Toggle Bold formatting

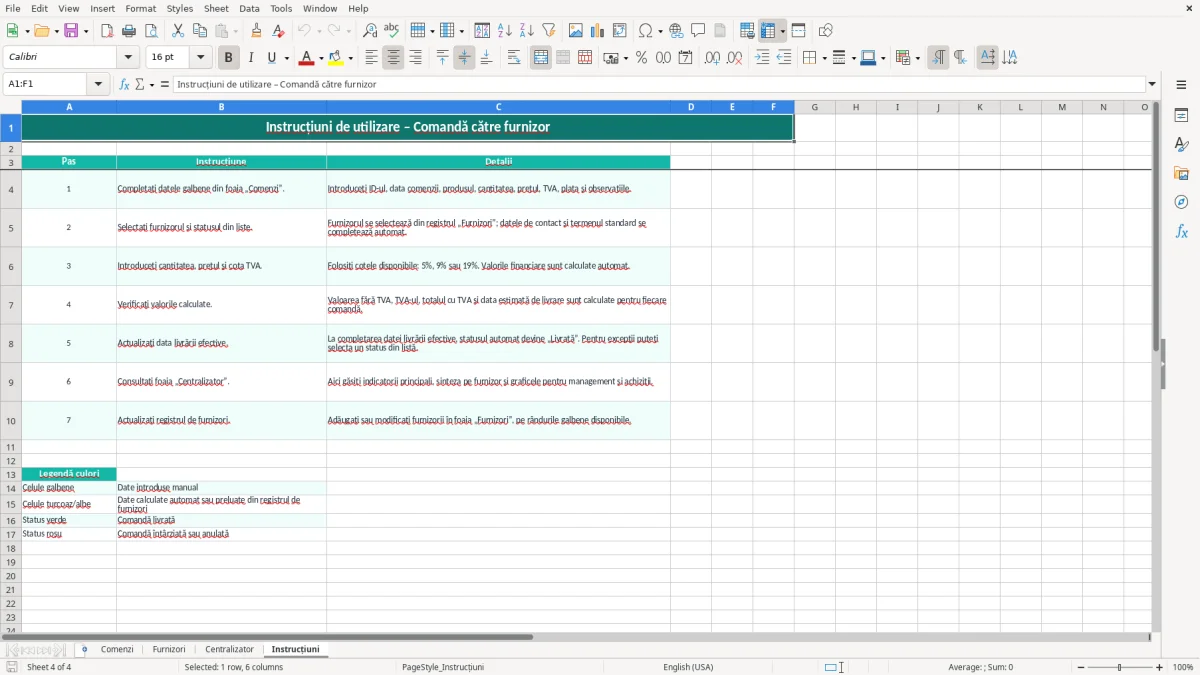[229, 58]
